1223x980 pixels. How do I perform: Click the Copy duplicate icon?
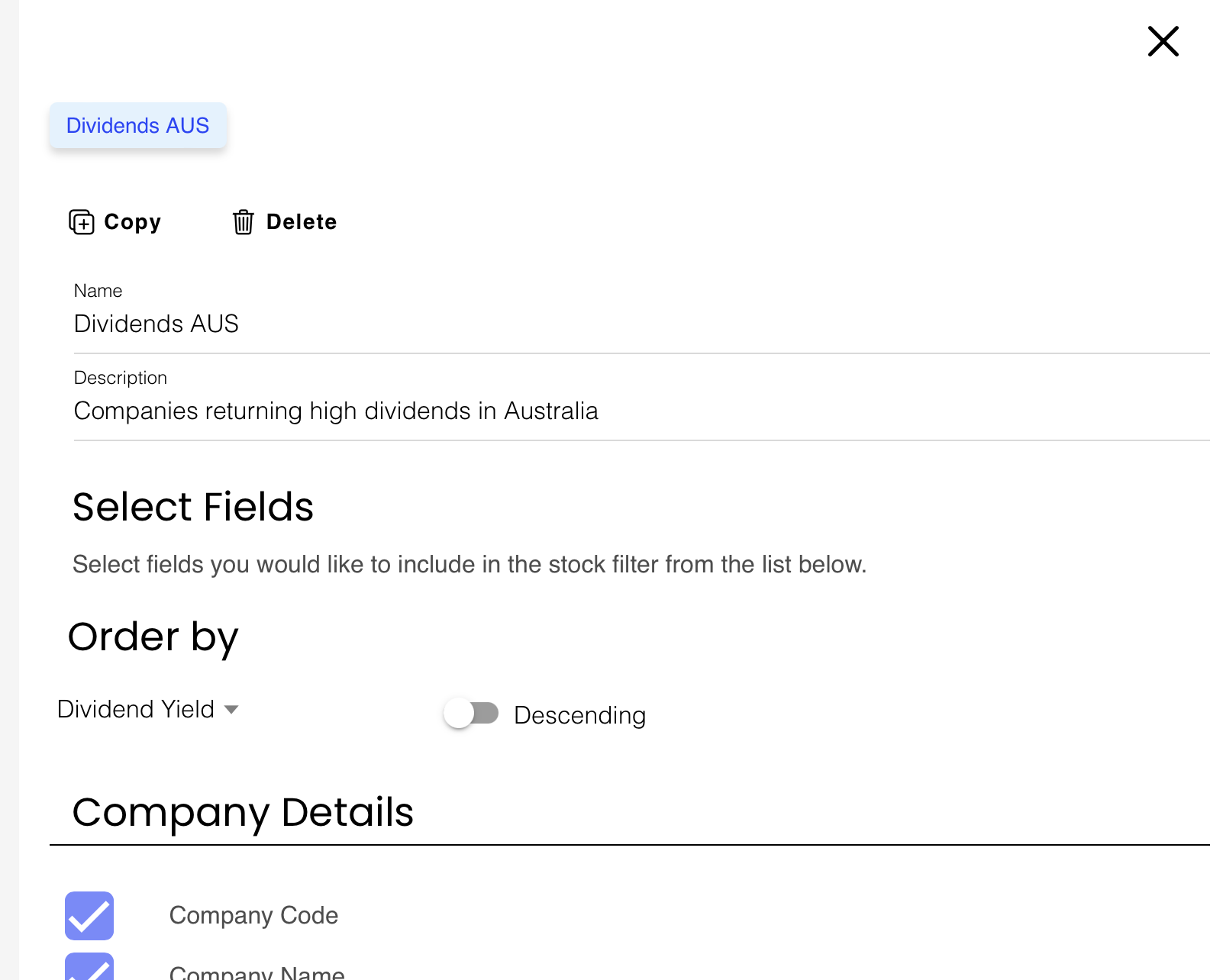(82, 222)
